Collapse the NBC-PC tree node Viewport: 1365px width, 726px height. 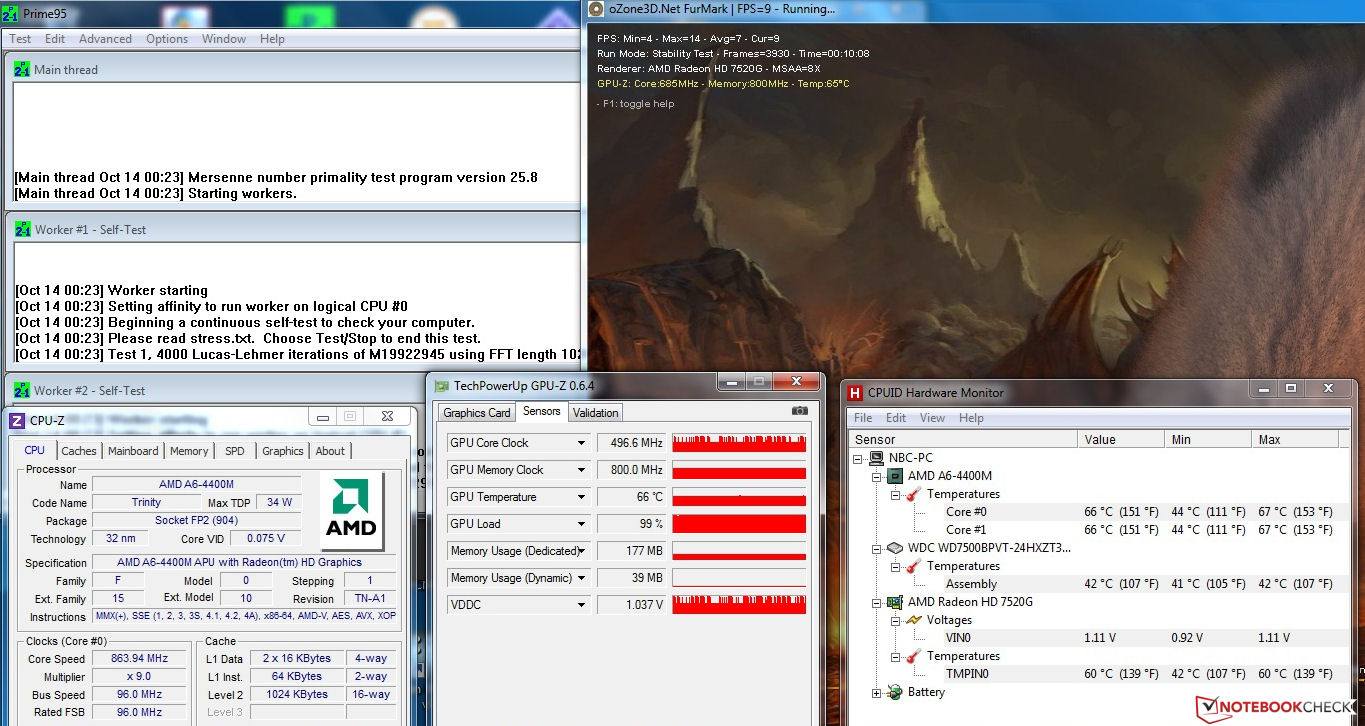pos(860,458)
